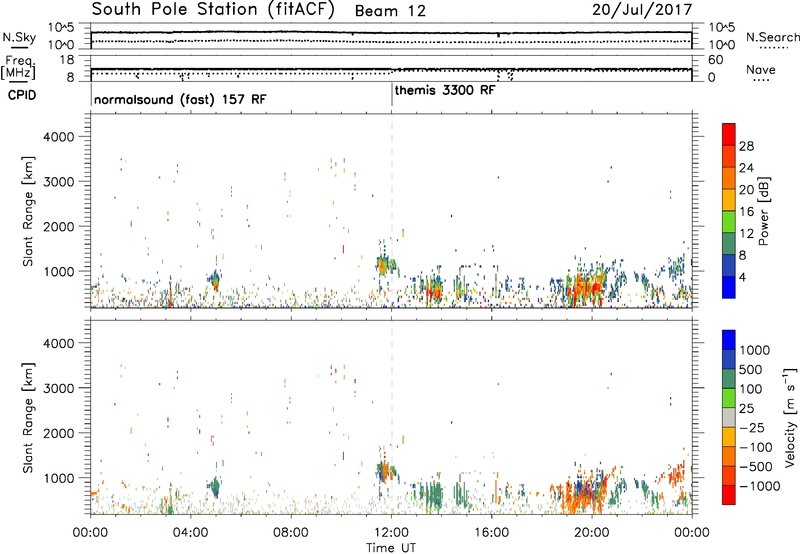Click '2000' tick on the power panel axis
Viewport: 800px width, 554px height.
(59, 226)
